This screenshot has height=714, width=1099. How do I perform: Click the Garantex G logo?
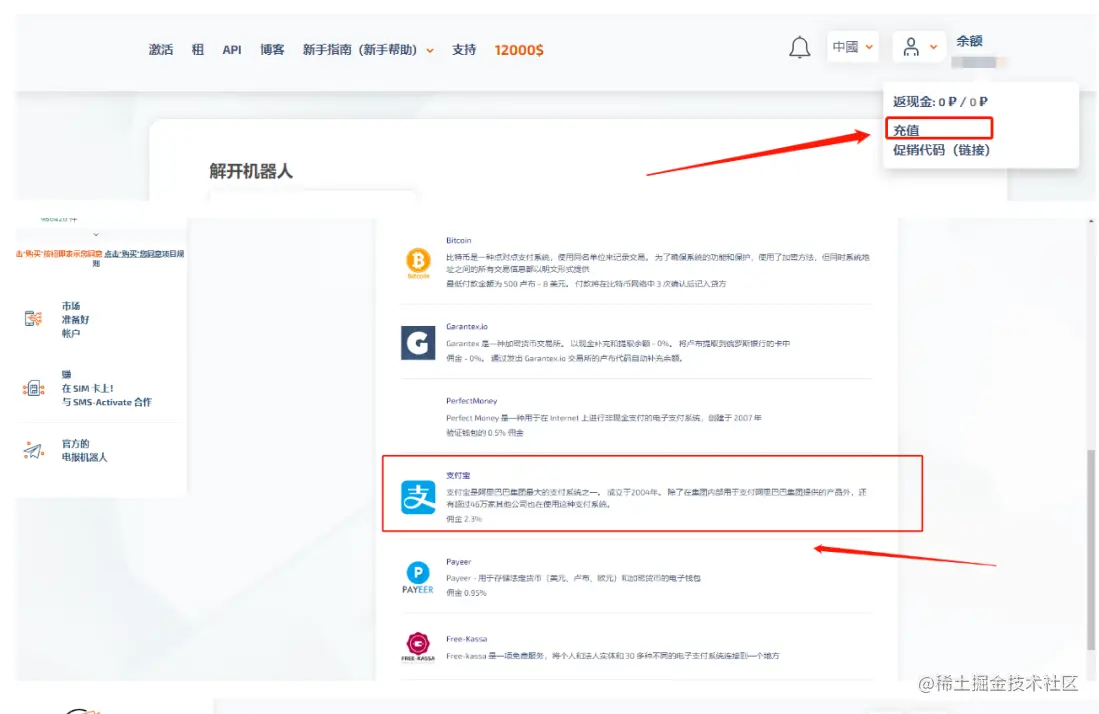click(x=418, y=343)
